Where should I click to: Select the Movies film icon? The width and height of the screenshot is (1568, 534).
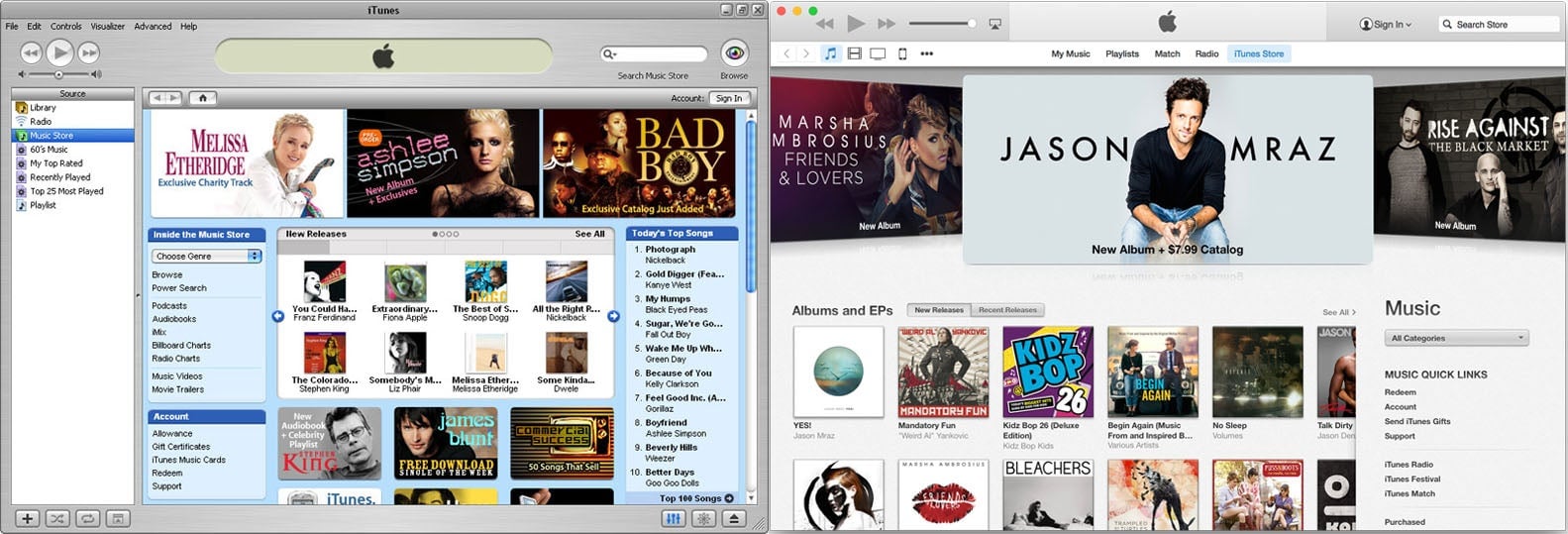pyautogui.click(x=854, y=53)
